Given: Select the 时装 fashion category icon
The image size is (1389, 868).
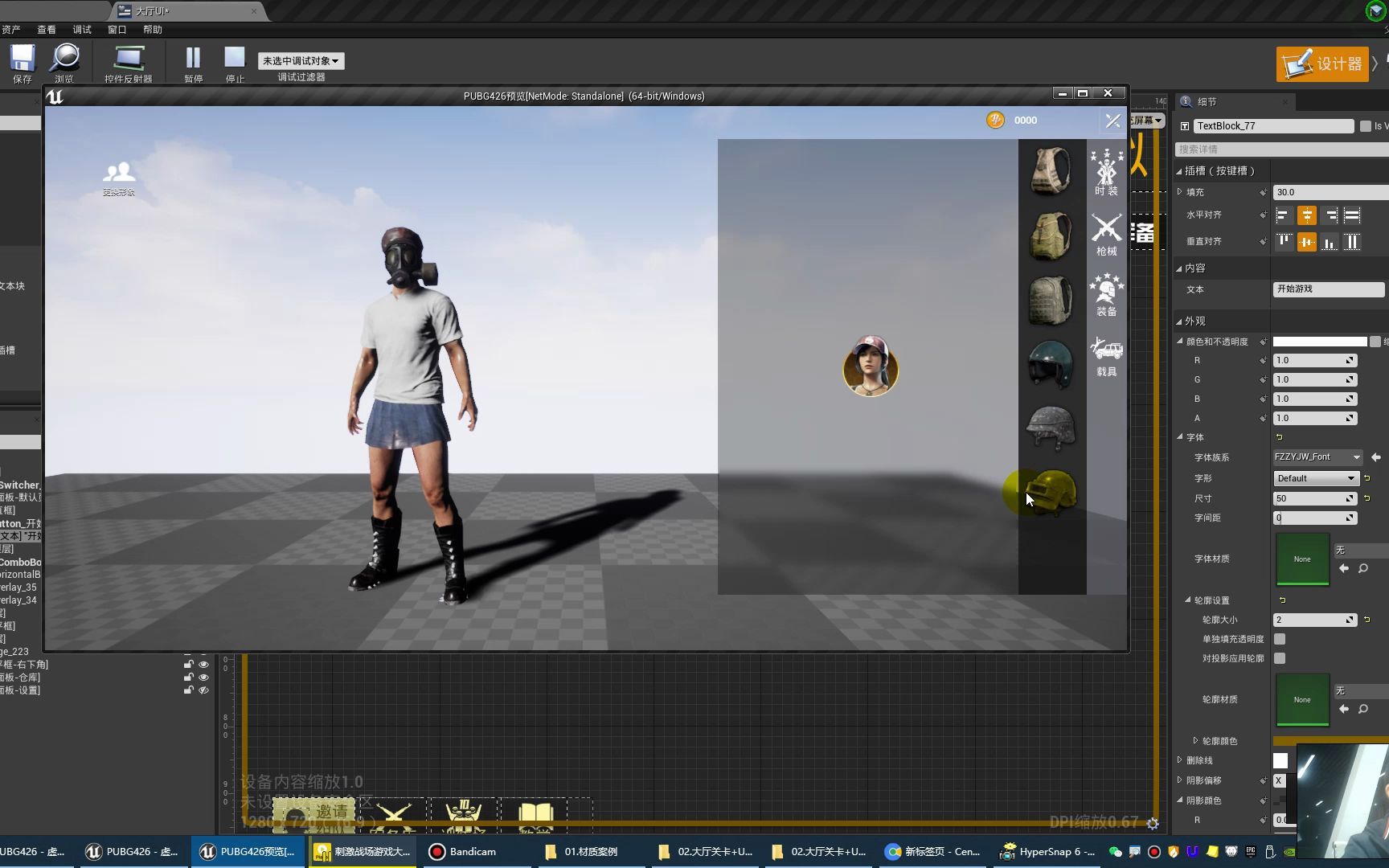Looking at the screenshot, I should 1106,172.
